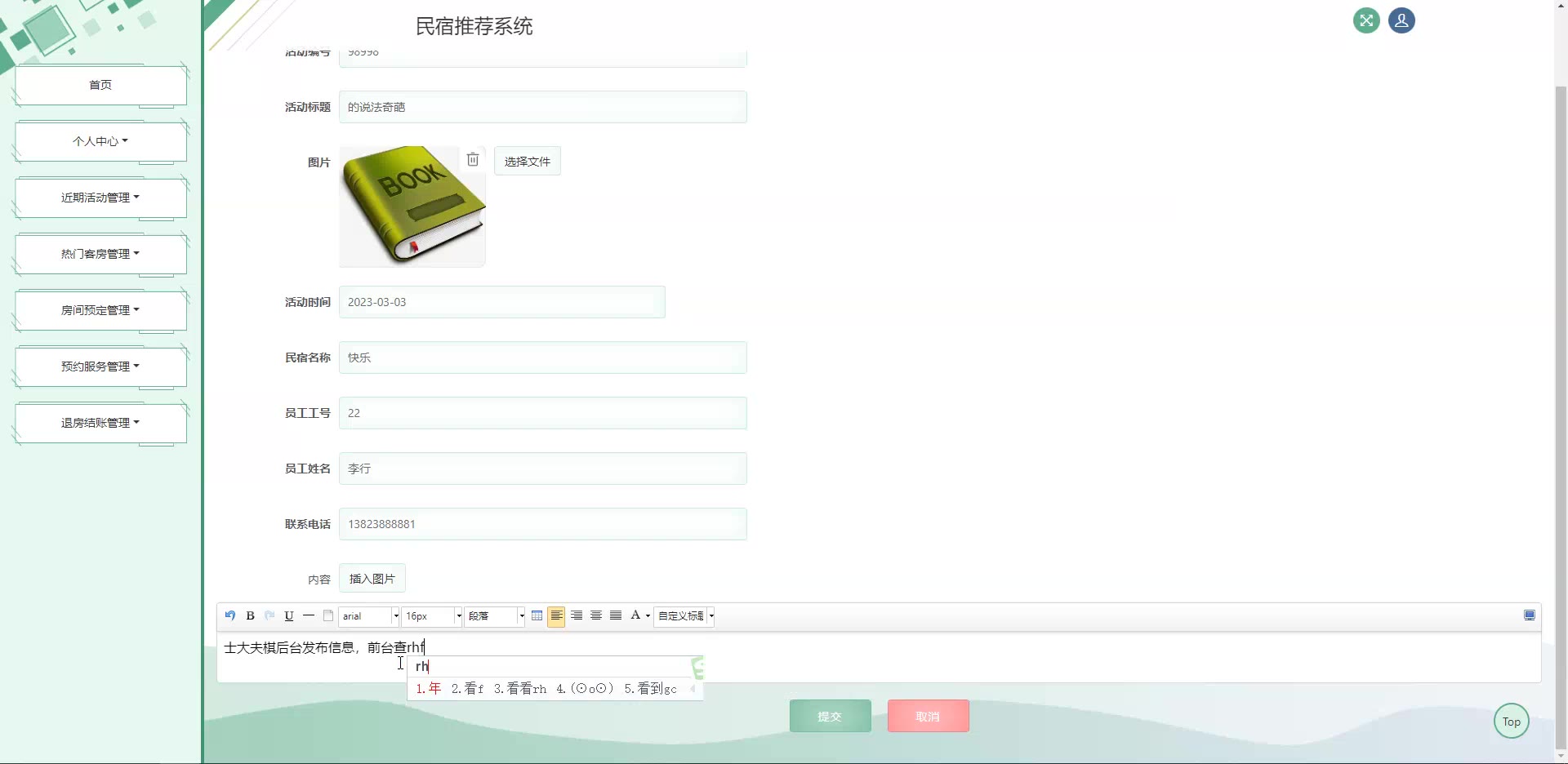Click the 员工姓名 input field
1568x764 pixels.
tap(543, 469)
